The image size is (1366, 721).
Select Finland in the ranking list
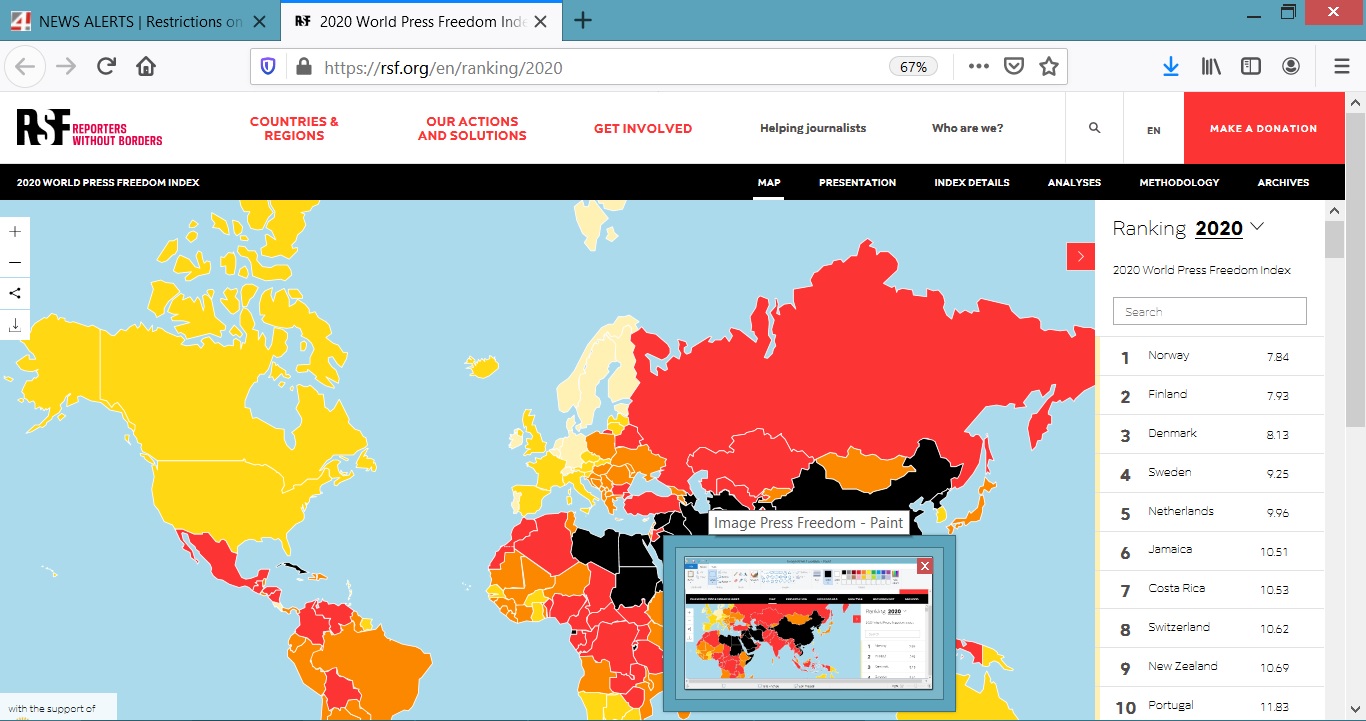point(1210,395)
